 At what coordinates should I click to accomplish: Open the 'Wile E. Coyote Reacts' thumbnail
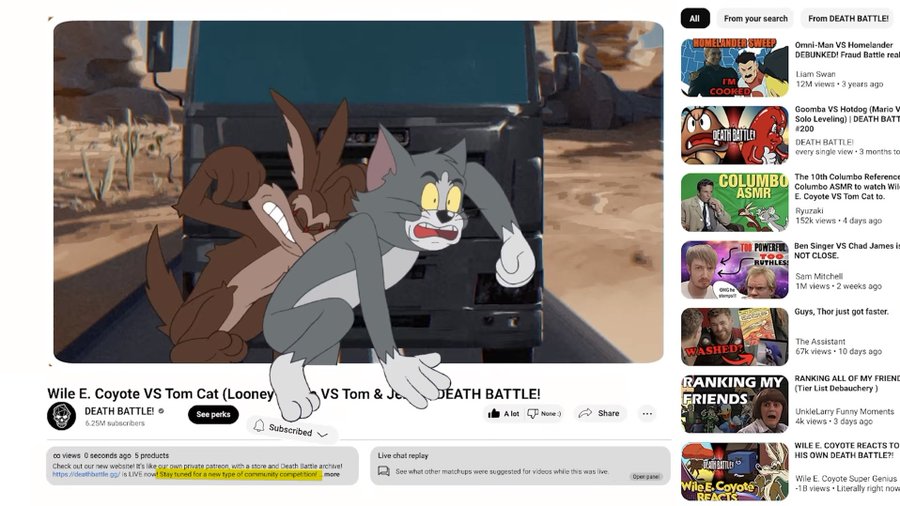[x=735, y=471]
